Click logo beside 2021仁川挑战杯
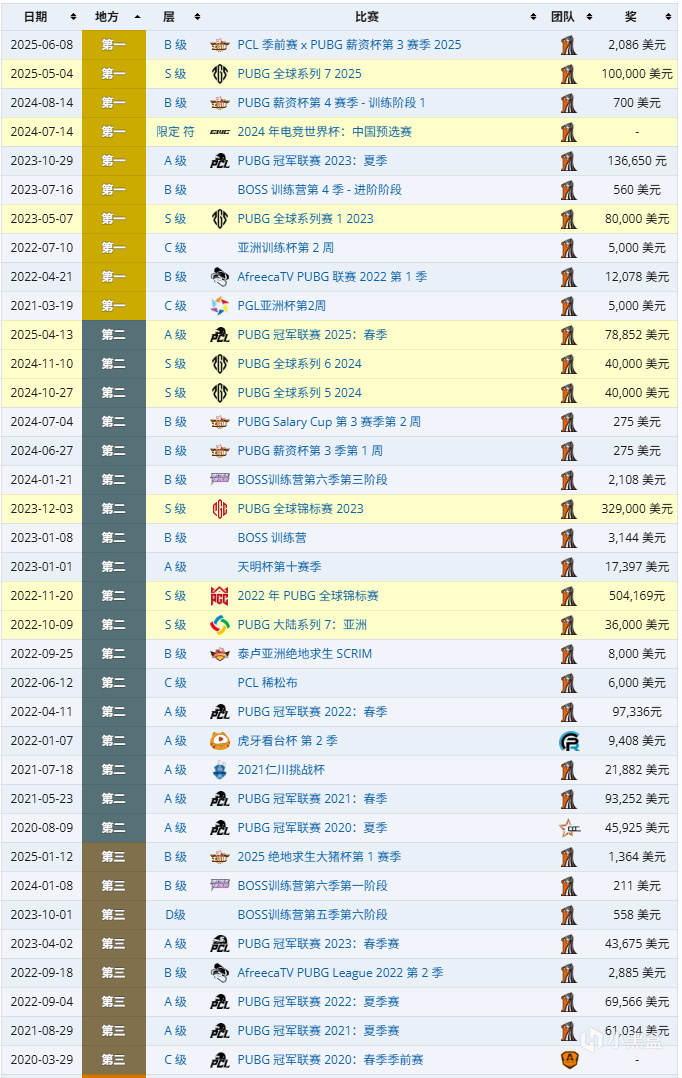Image resolution: width=682 pixels, height=1078 pixels. tap(219, 770)
